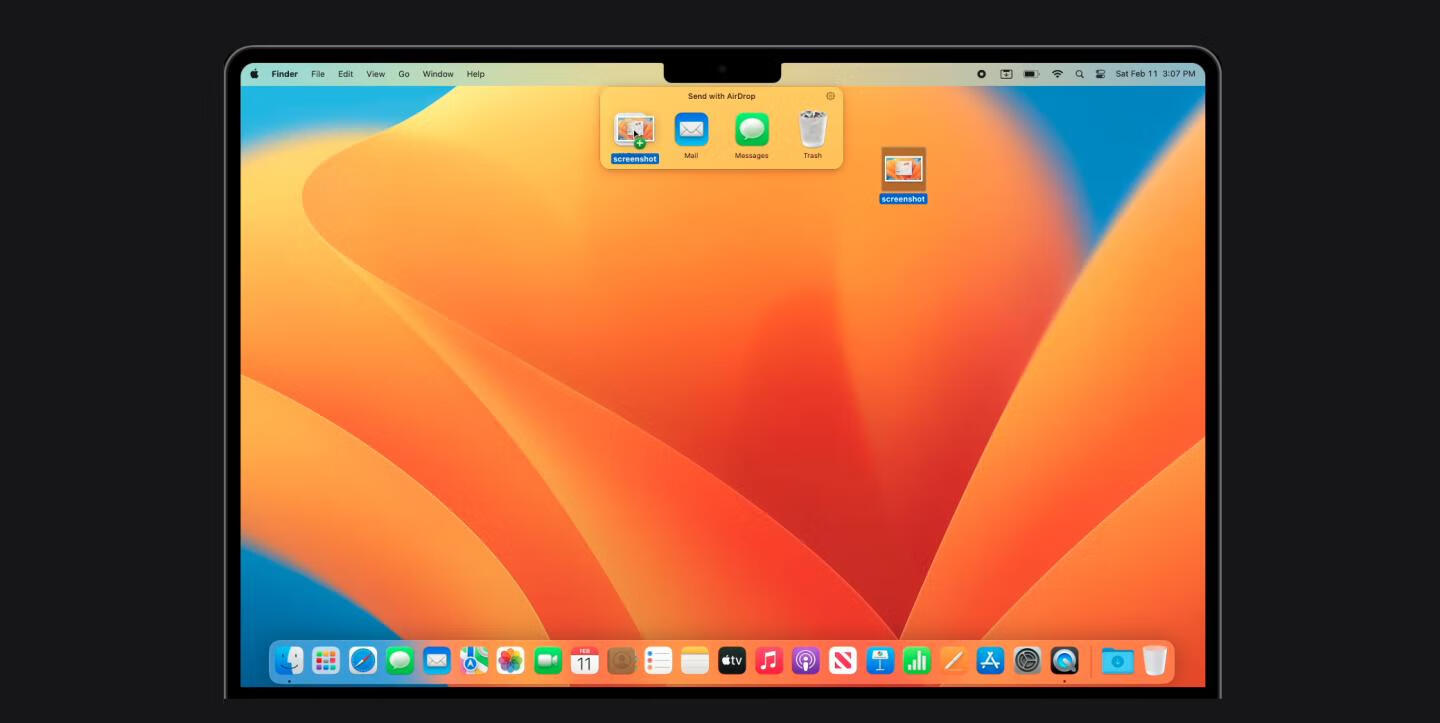The image size is (1440, 723).
Task: Open Numbers from the Dock
Action: pyautogui.click(x=917, y=660)
